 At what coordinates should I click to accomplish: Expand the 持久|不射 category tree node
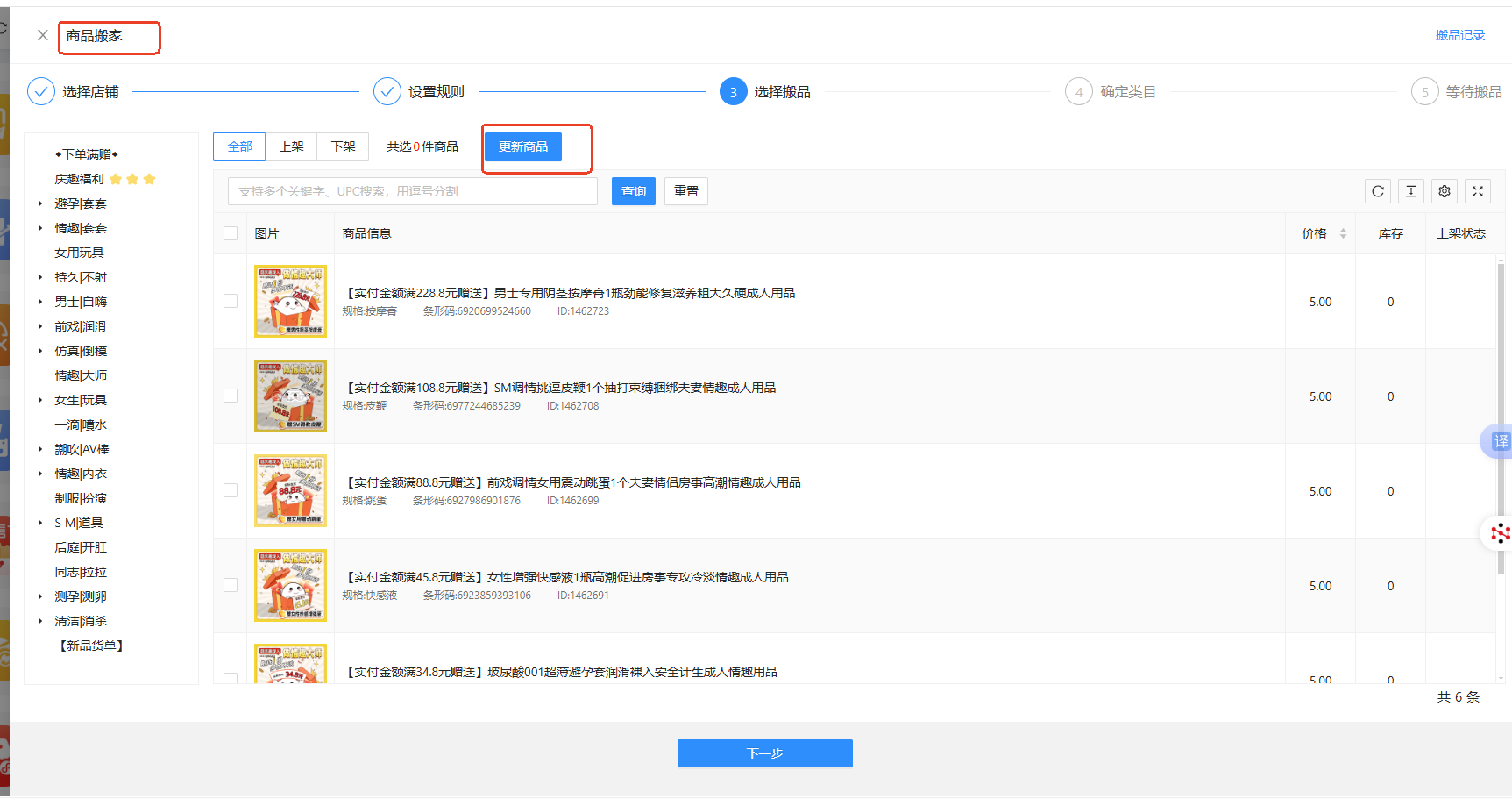point(40,277)
